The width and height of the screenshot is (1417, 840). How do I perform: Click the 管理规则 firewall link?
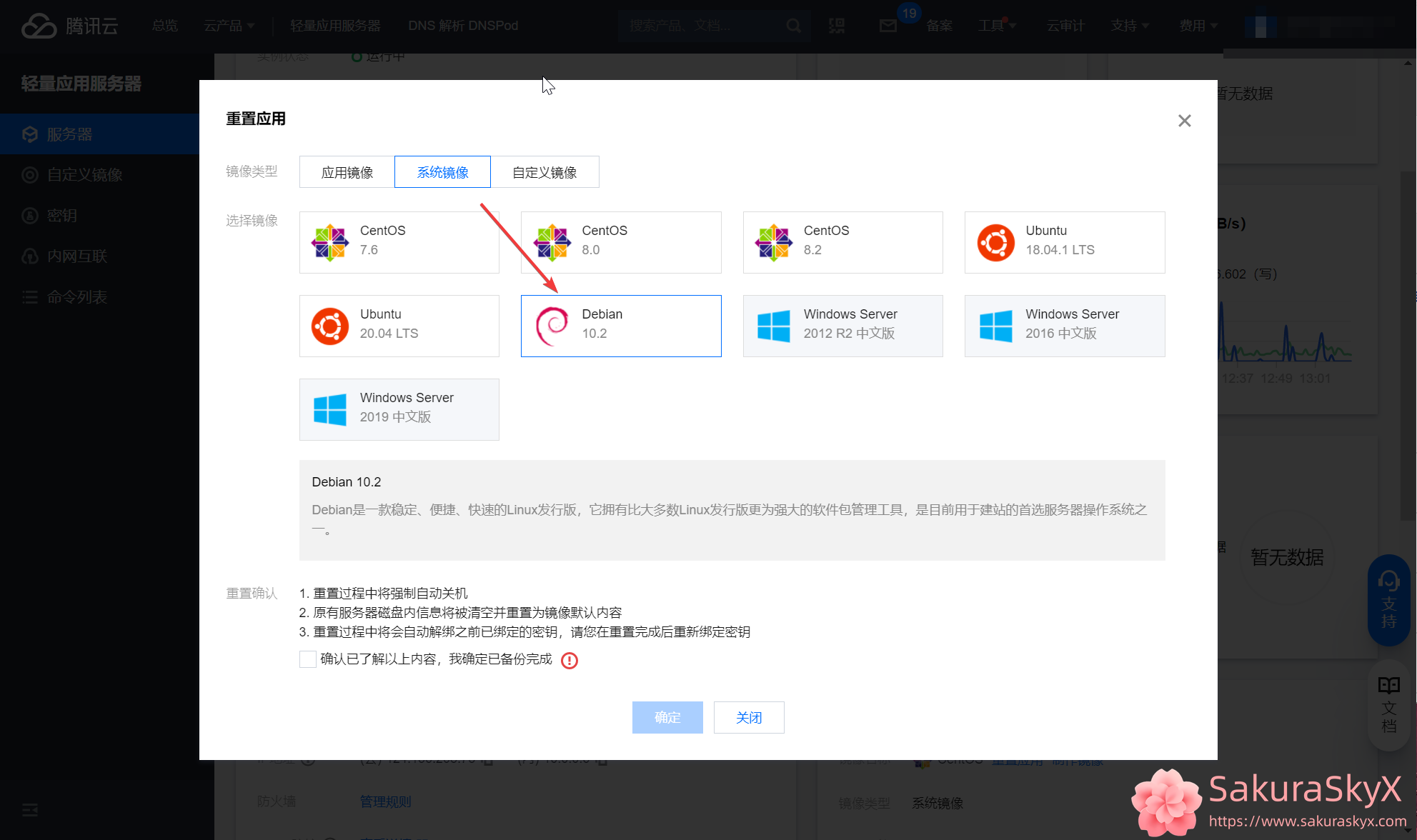(x=385, y=802)
